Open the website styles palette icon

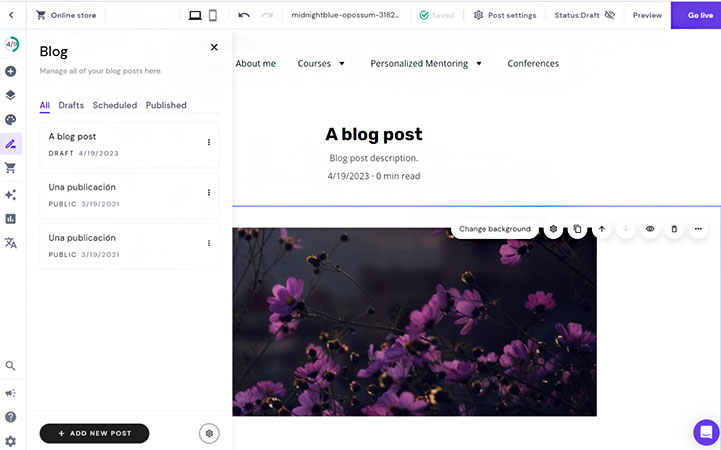11,120
